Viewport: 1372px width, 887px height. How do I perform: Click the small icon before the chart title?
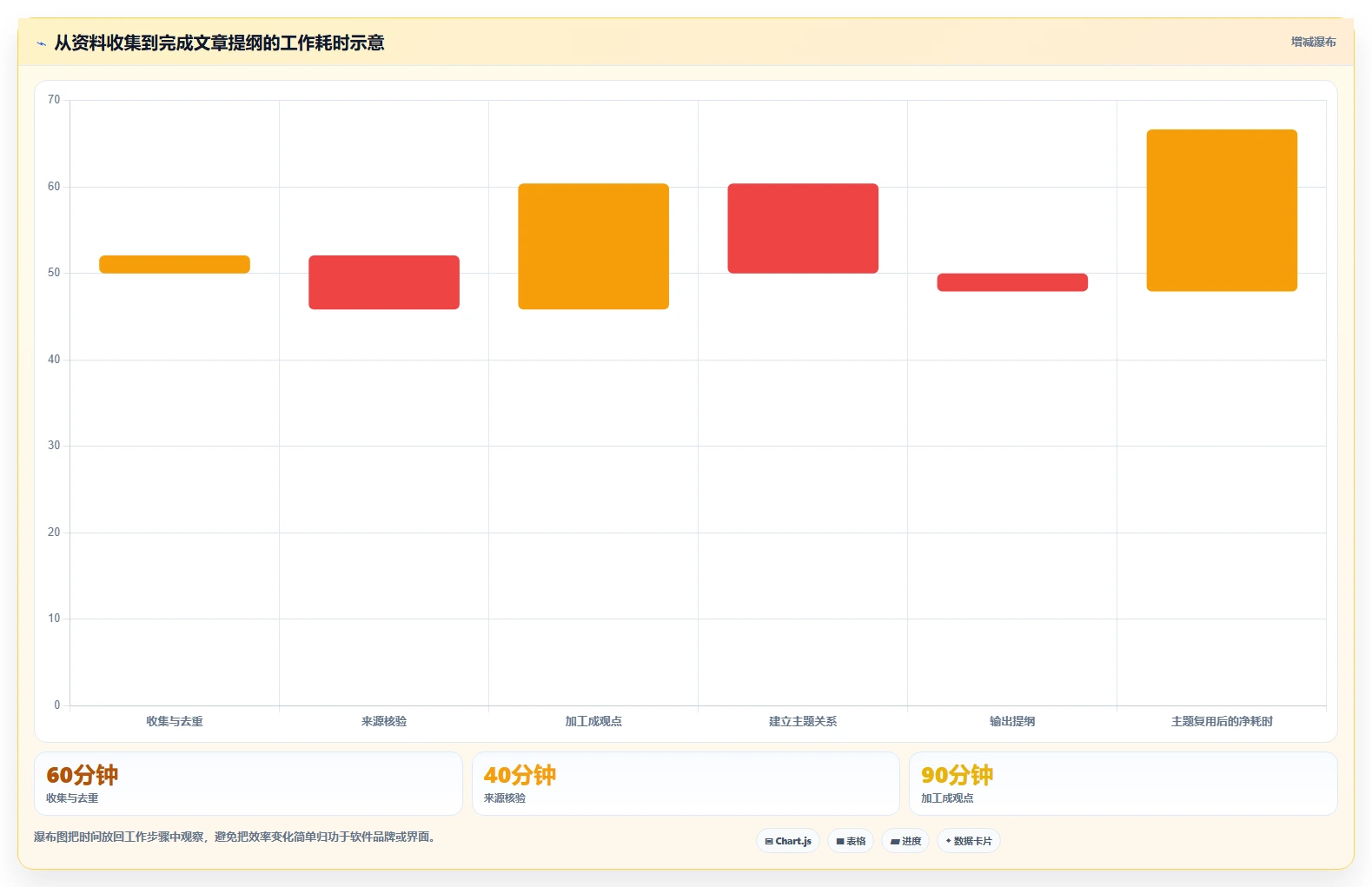click(x=41, y=43)
